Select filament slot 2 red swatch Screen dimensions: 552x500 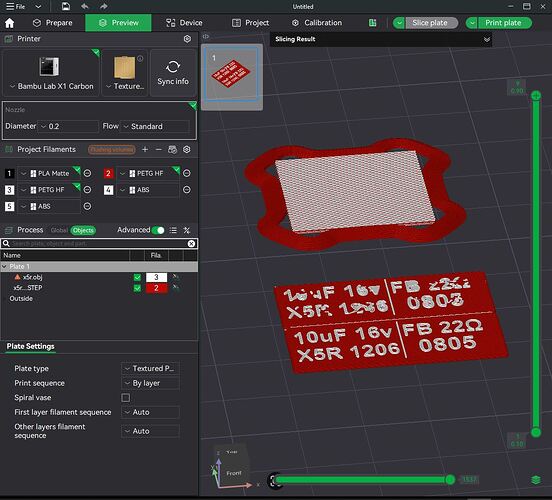(x=108, y=173)
